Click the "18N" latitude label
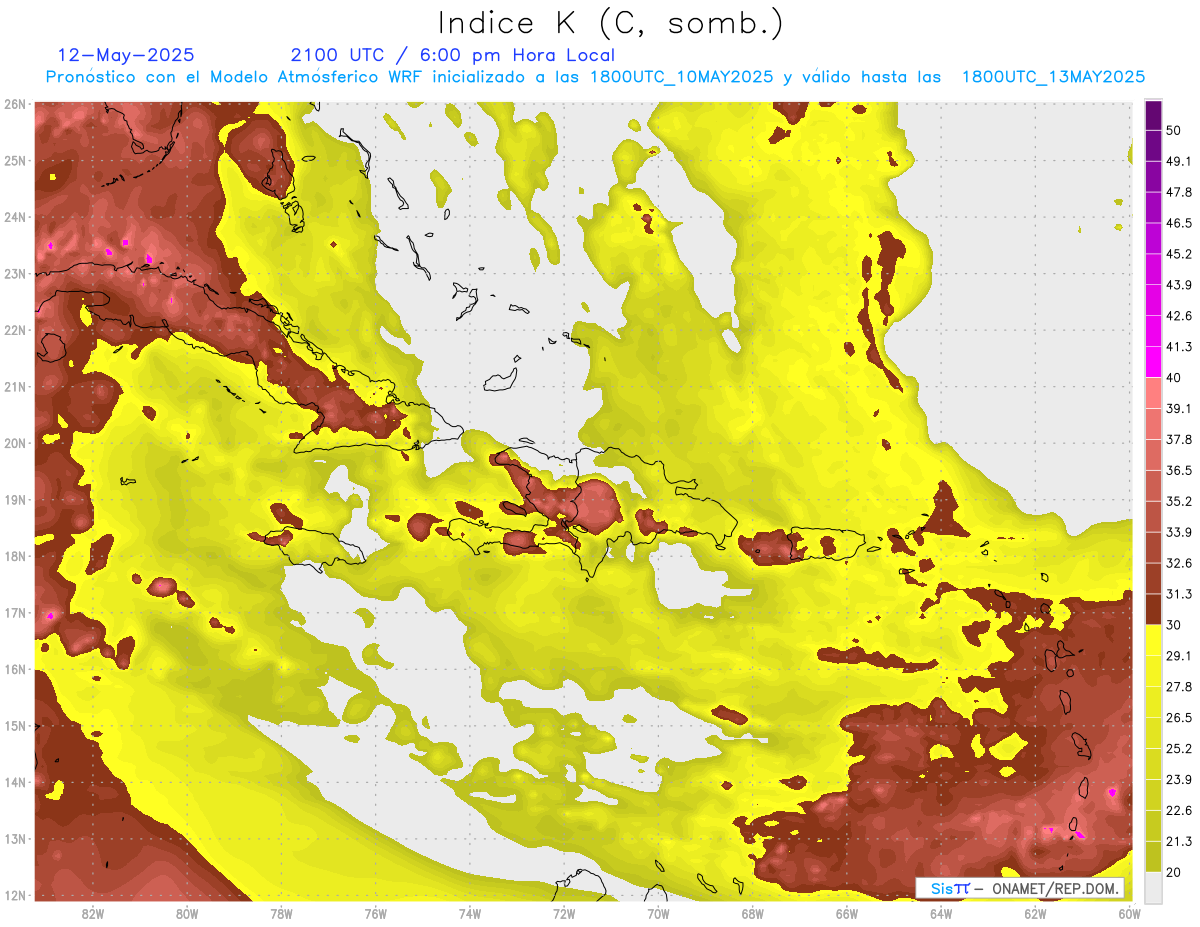The width and height of the screenshot is (1200, 927). [x=15, y=556]
